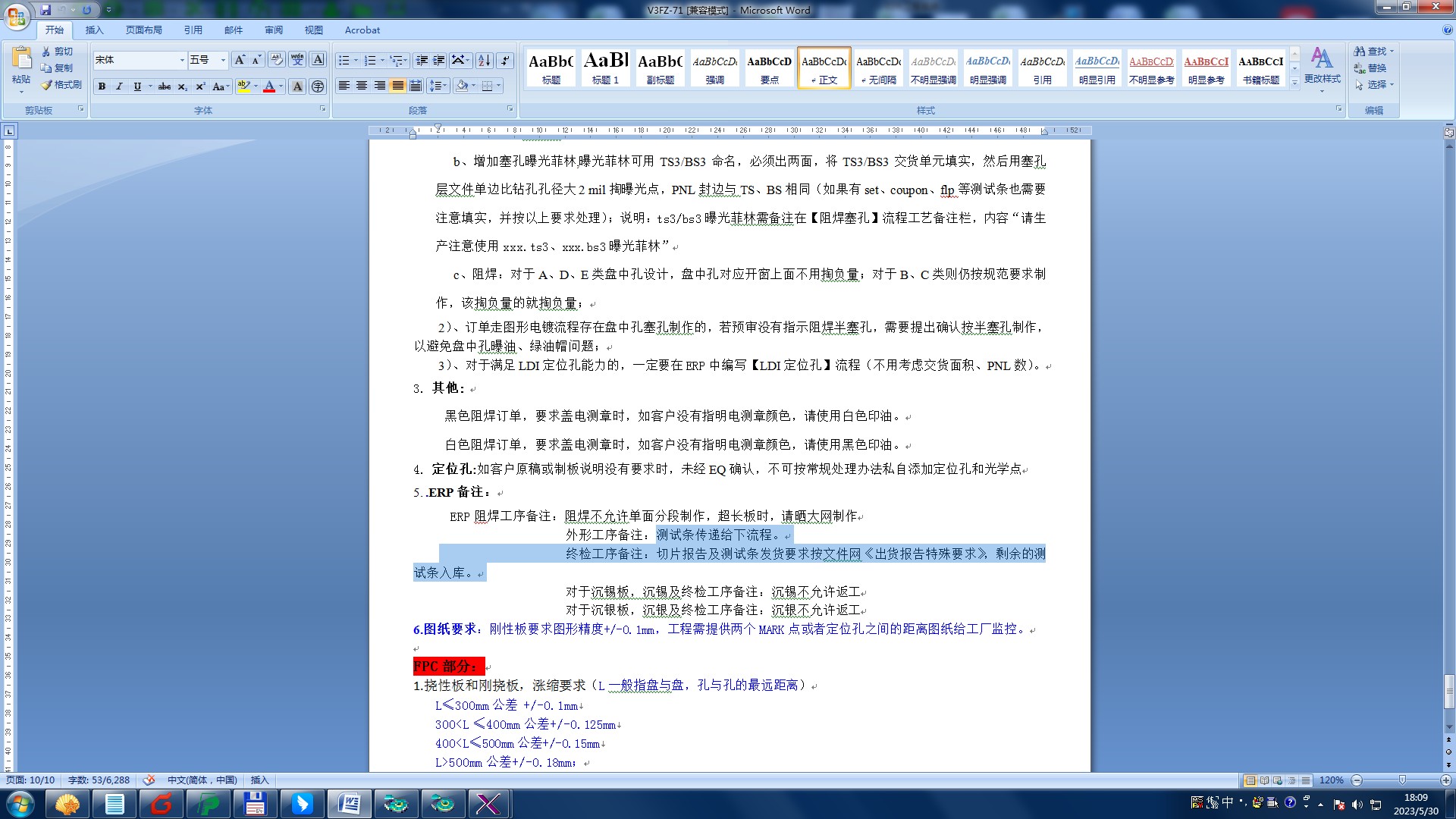Click the enclosed character (字) icon
The image size is (1456, 819).
click(318, 86)
